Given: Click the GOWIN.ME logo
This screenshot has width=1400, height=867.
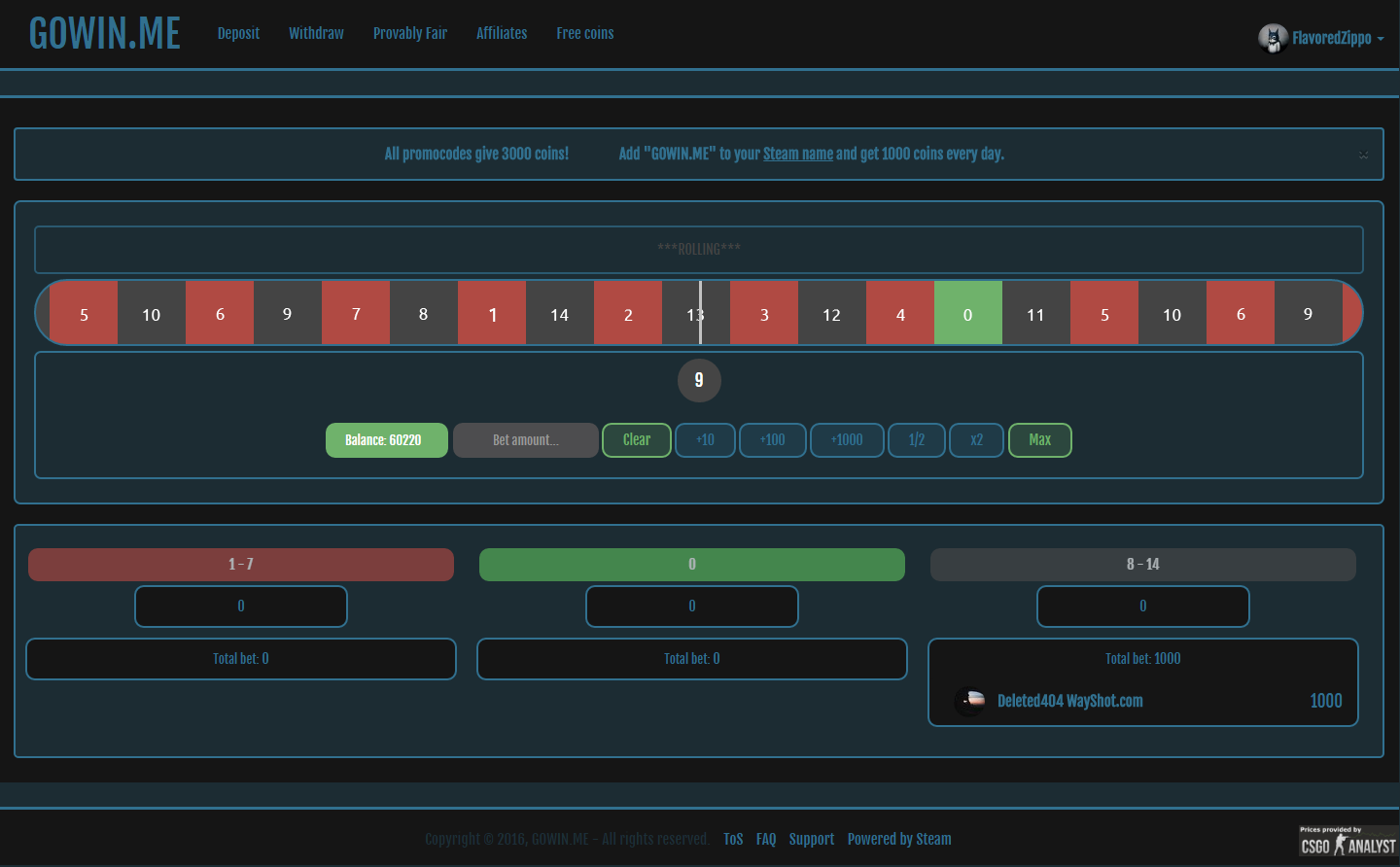Looking at the screenshot, I should (x=105, y=33).
